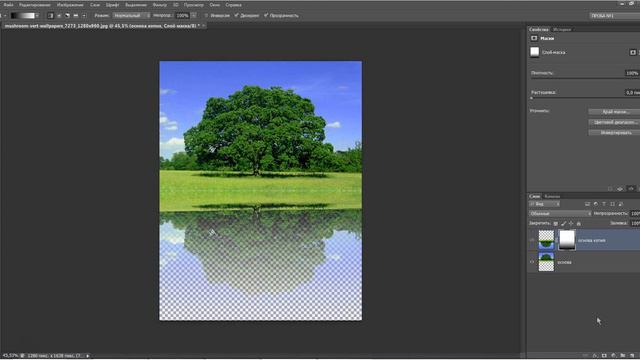Image resolution: width=640 pixels, height=360 pixels.
Task: Click the status bar zoom percentage
Action: 10,356
